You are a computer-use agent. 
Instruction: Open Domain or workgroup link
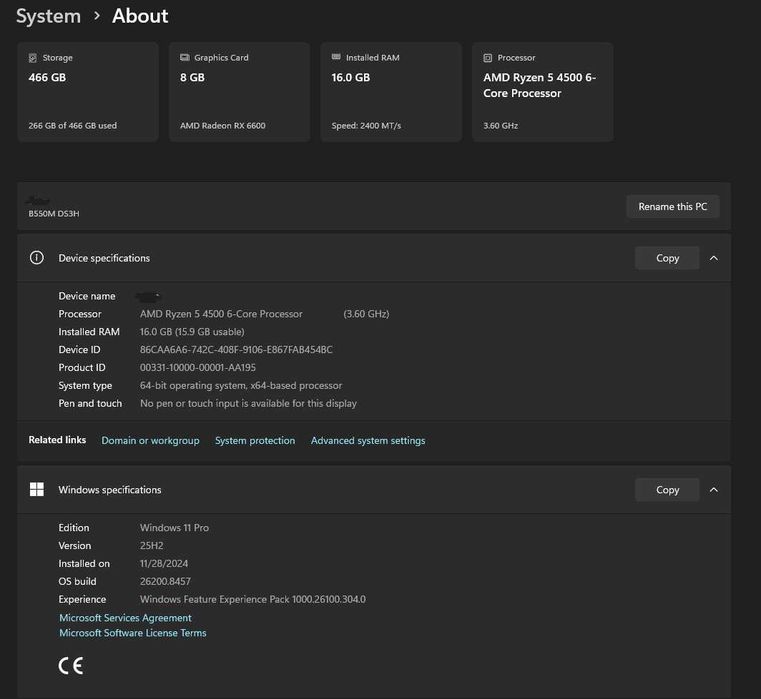150,441
